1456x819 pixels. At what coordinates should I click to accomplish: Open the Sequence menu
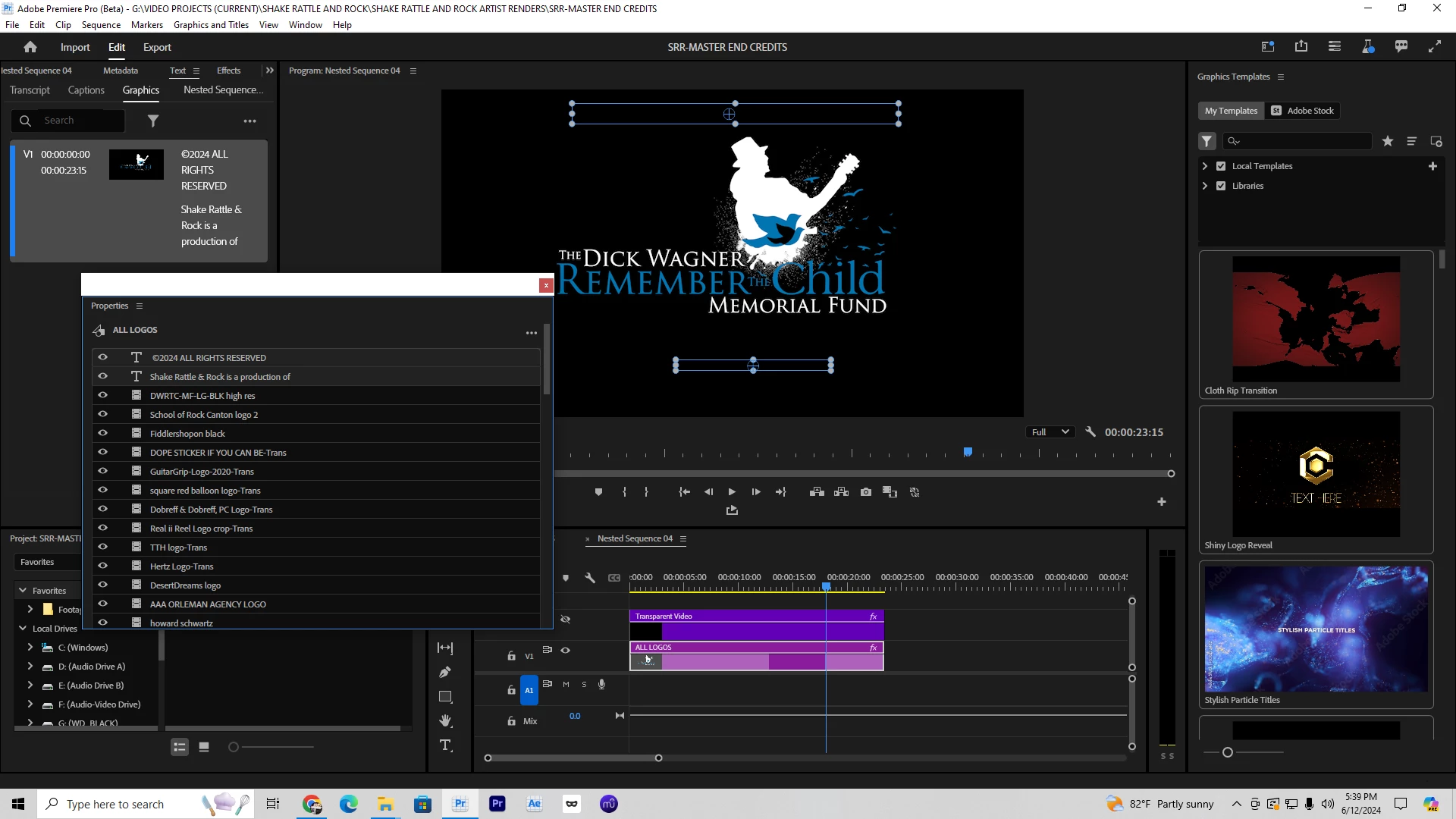coord(101,25)
